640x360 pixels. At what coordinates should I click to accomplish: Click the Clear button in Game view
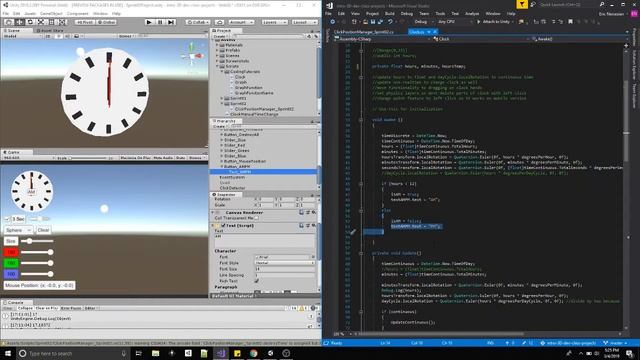[43, 230]
